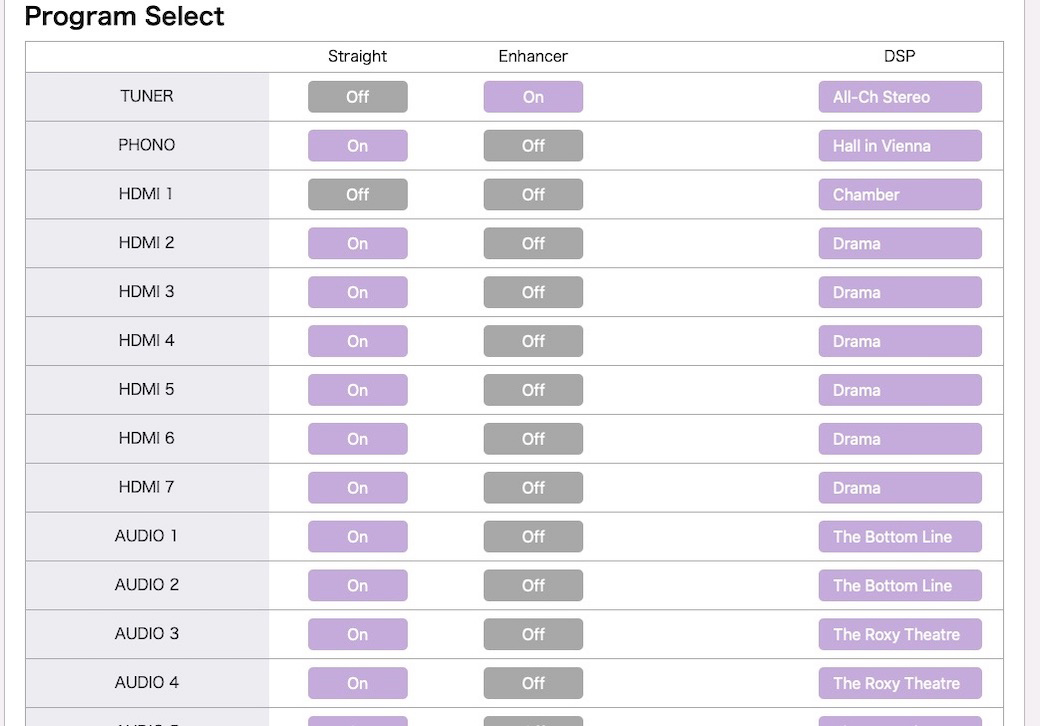Click Drama DSP button for HDMI 6
This screenshot has width=1040, height=726.
click(900, 439)
